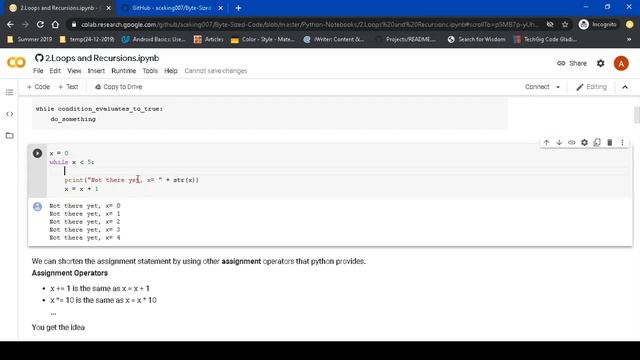The height and width of the screenshot is (360, 640).
Task: Open the Insert menu
Action: pos(96,71)
